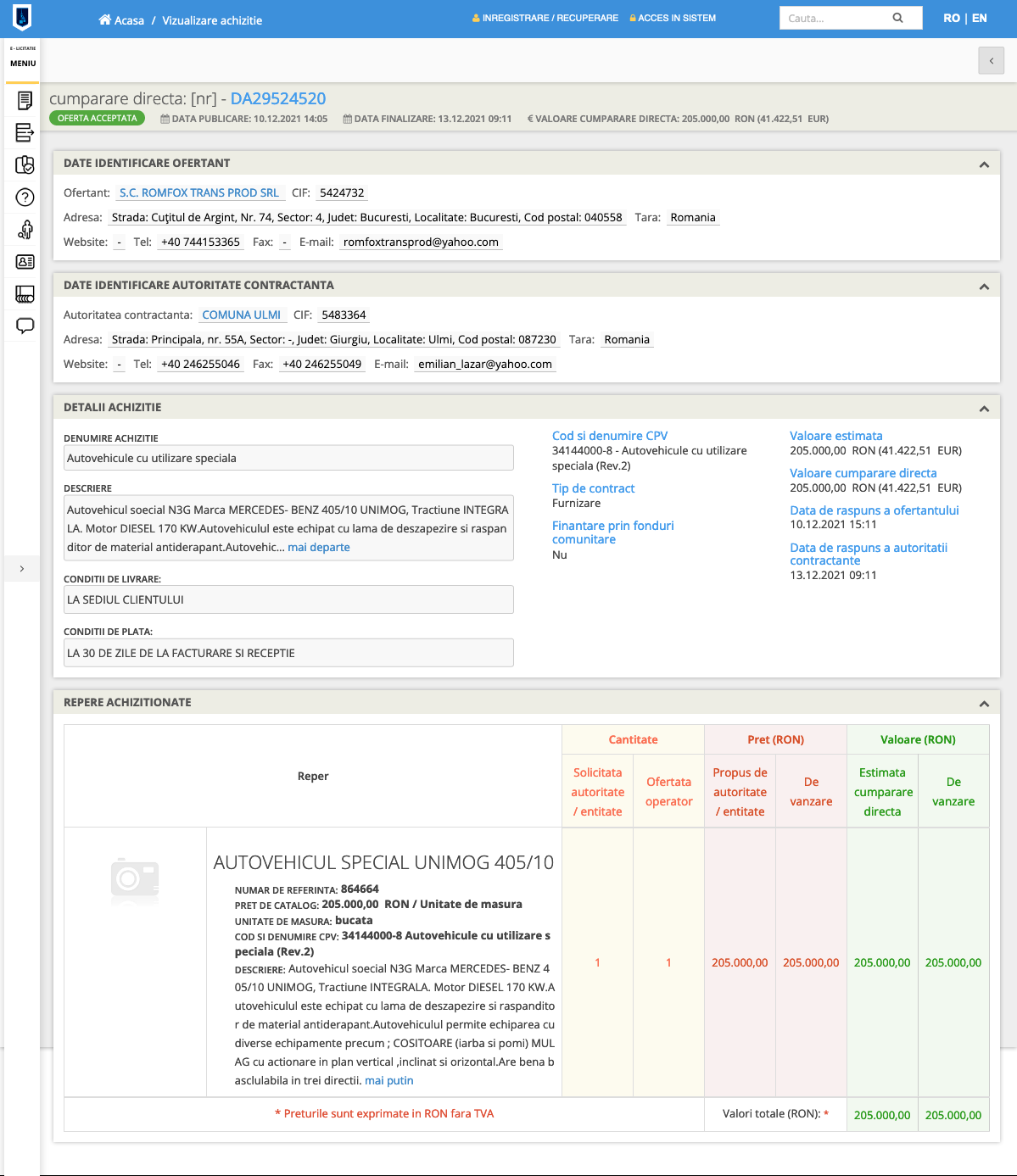
Task: Open the catalog board sidebar icon
Action: click(25, 294)
